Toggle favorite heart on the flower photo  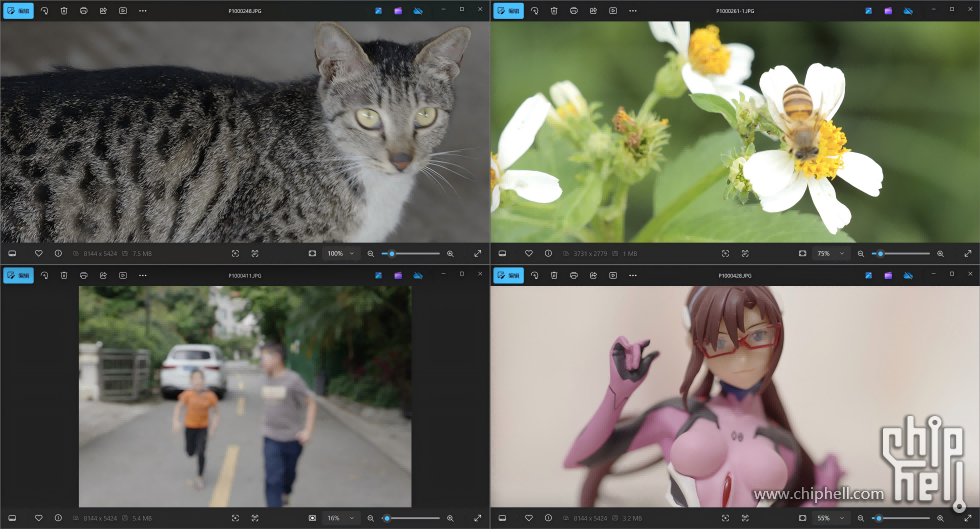pyautogui.click(x=529, y=254)
